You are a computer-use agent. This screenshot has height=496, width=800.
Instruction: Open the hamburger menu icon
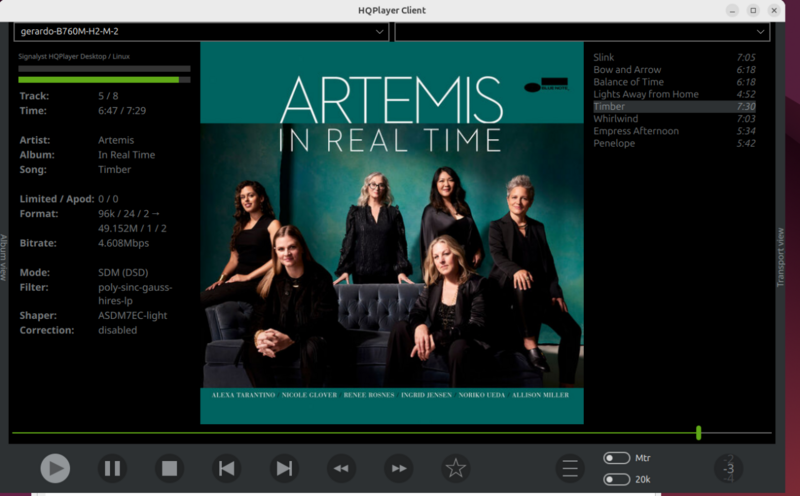coord(570,468)
